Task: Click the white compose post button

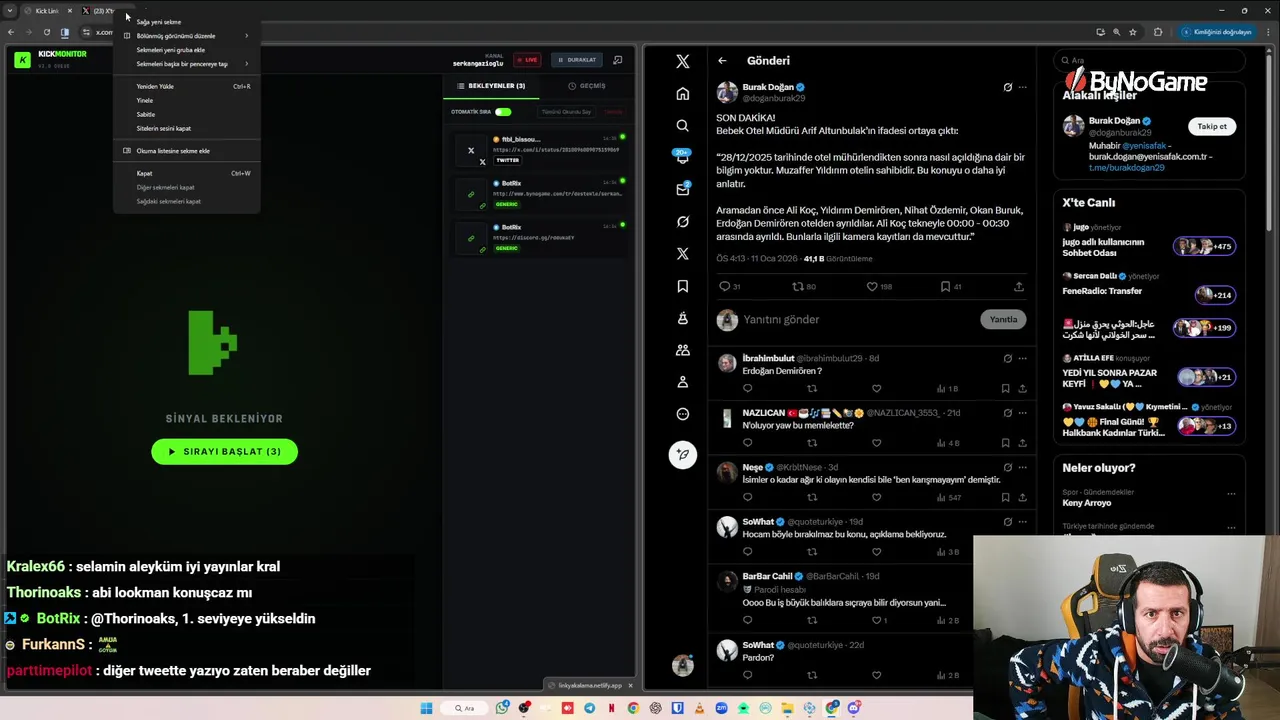Action: click(682, 454)
